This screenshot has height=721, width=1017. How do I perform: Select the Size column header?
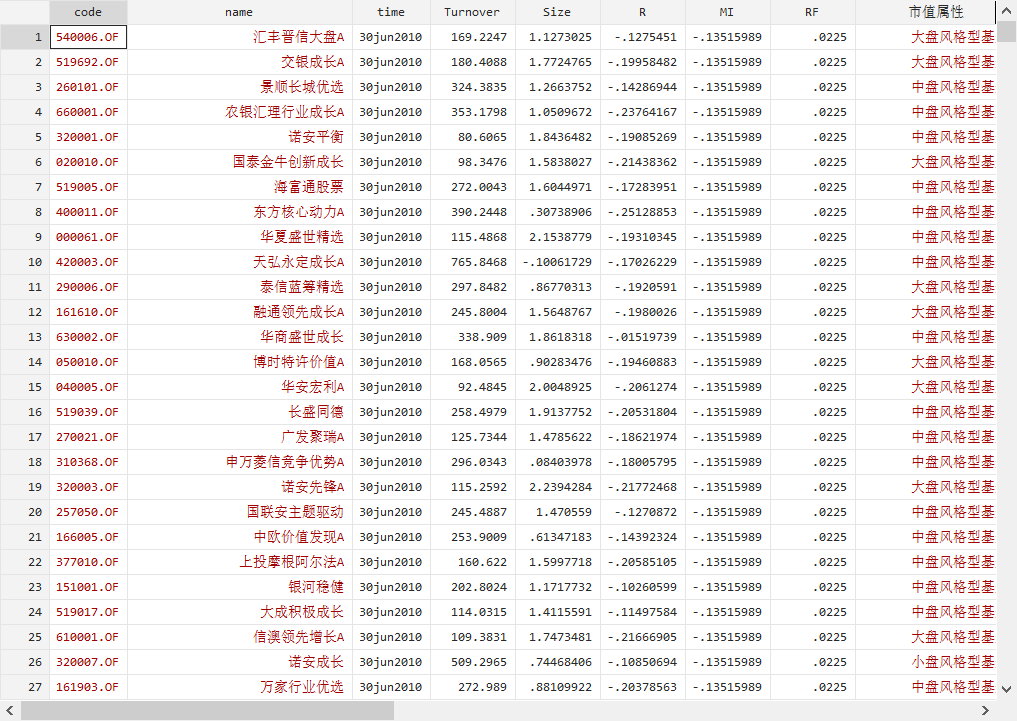tap(558, 12)
